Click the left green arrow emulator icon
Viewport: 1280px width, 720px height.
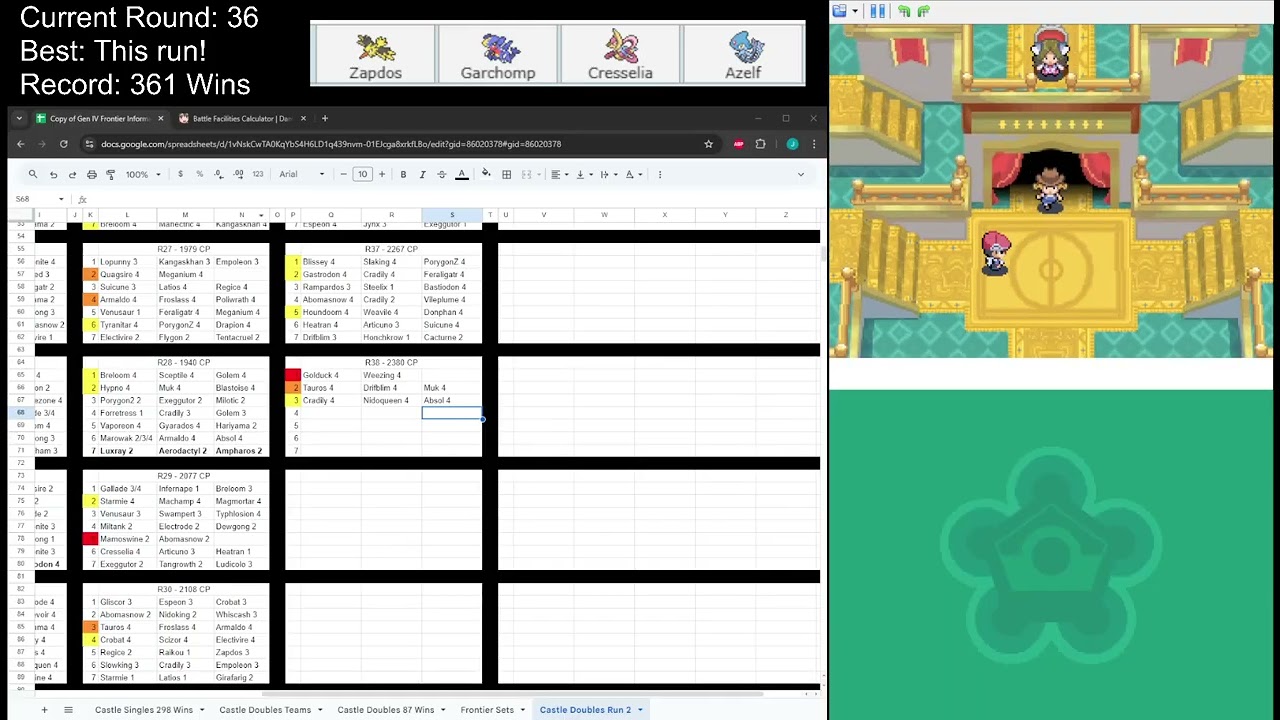pyautogui.click(x=904, y=11)
